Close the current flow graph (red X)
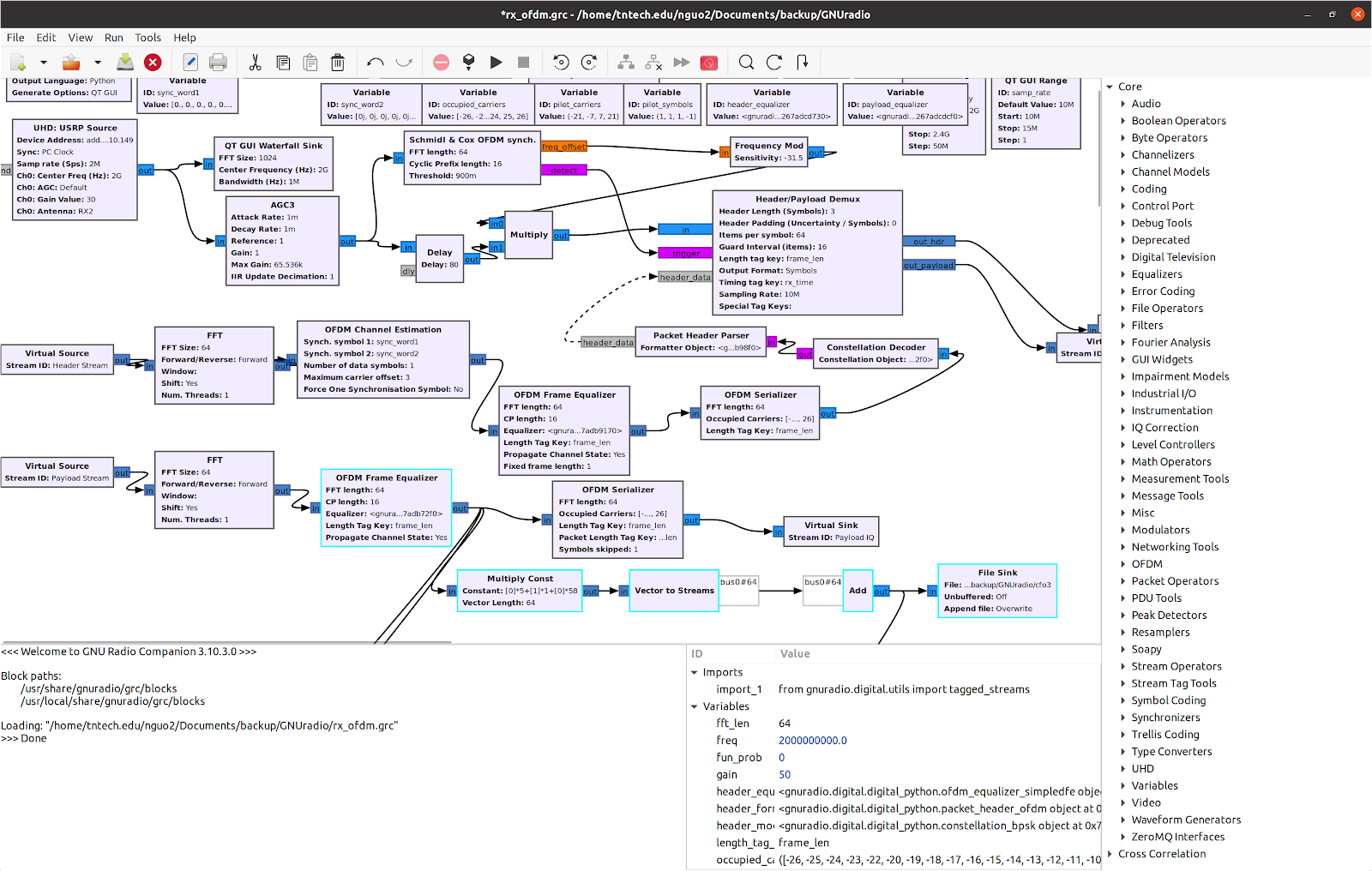The image size is (1372, 871). (153, 62)
